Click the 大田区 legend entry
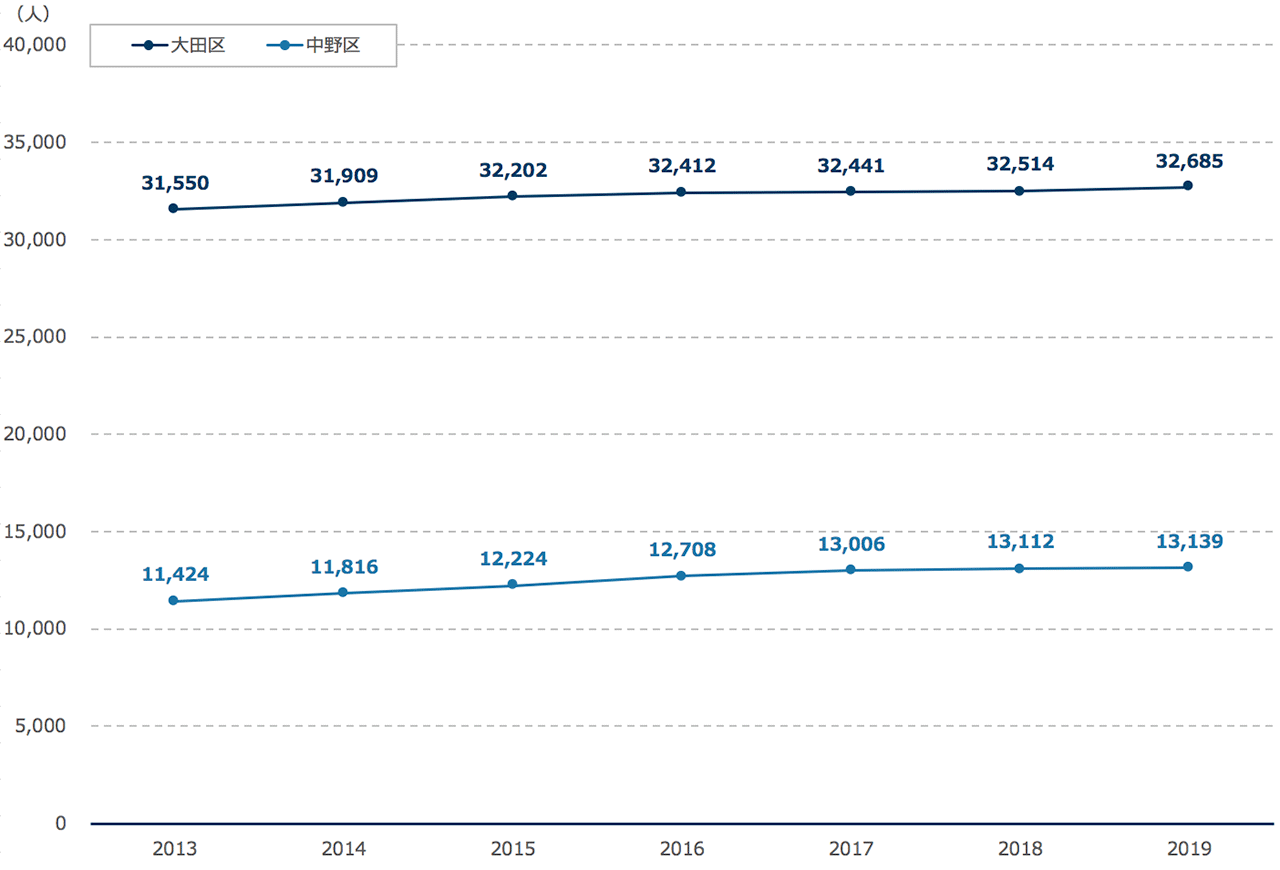Image resolution: width=1280 pixels, height=870 pixels. [178, 46]
